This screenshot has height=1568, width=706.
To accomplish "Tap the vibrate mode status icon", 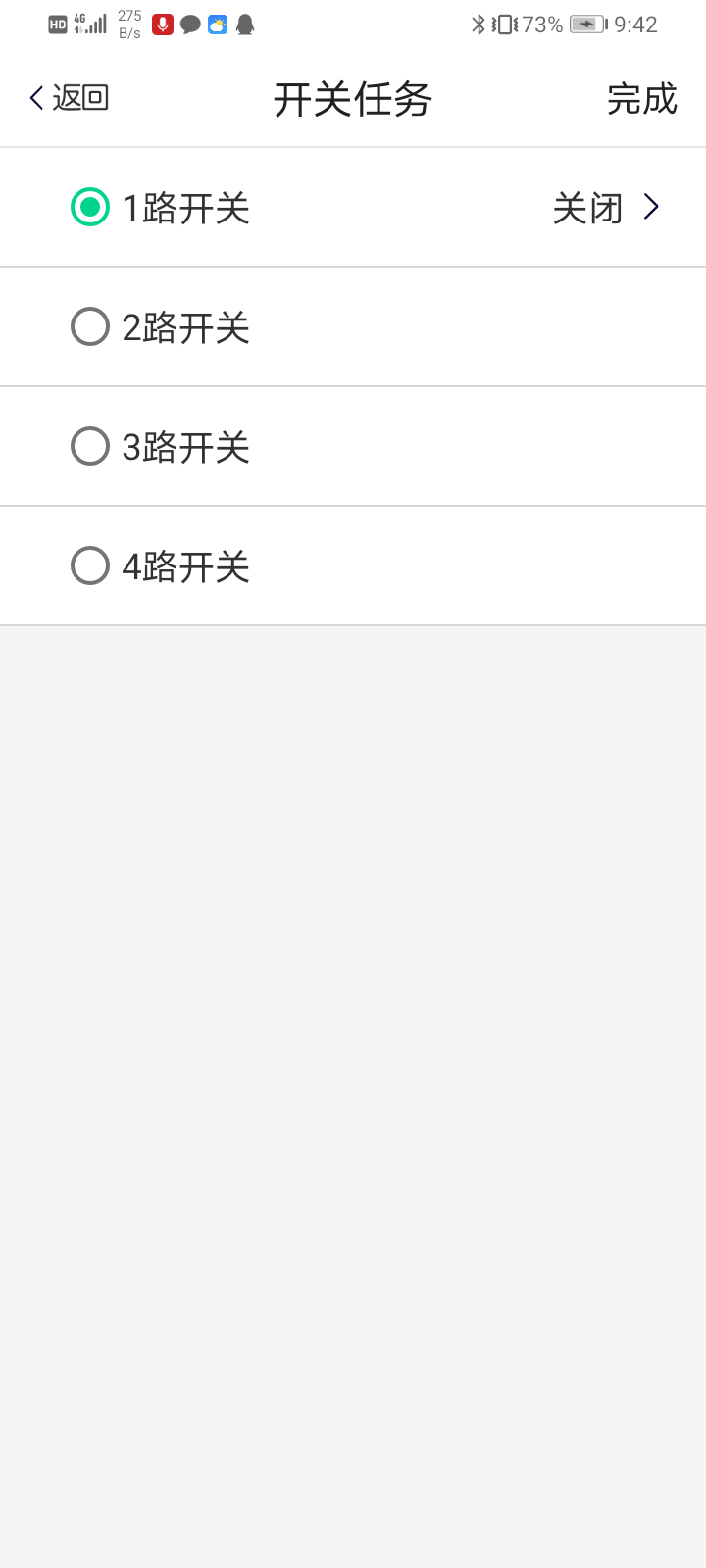I will (504, 24).
